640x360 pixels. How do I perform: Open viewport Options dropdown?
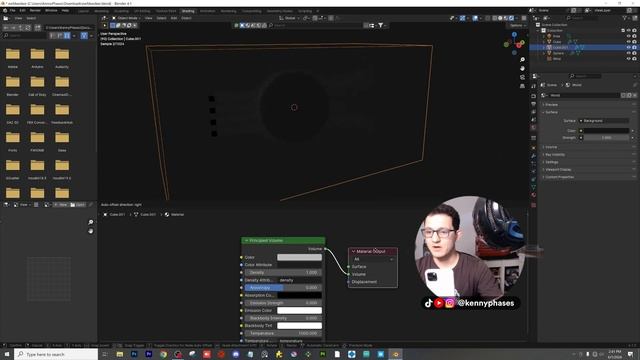(x=517, y=25)
